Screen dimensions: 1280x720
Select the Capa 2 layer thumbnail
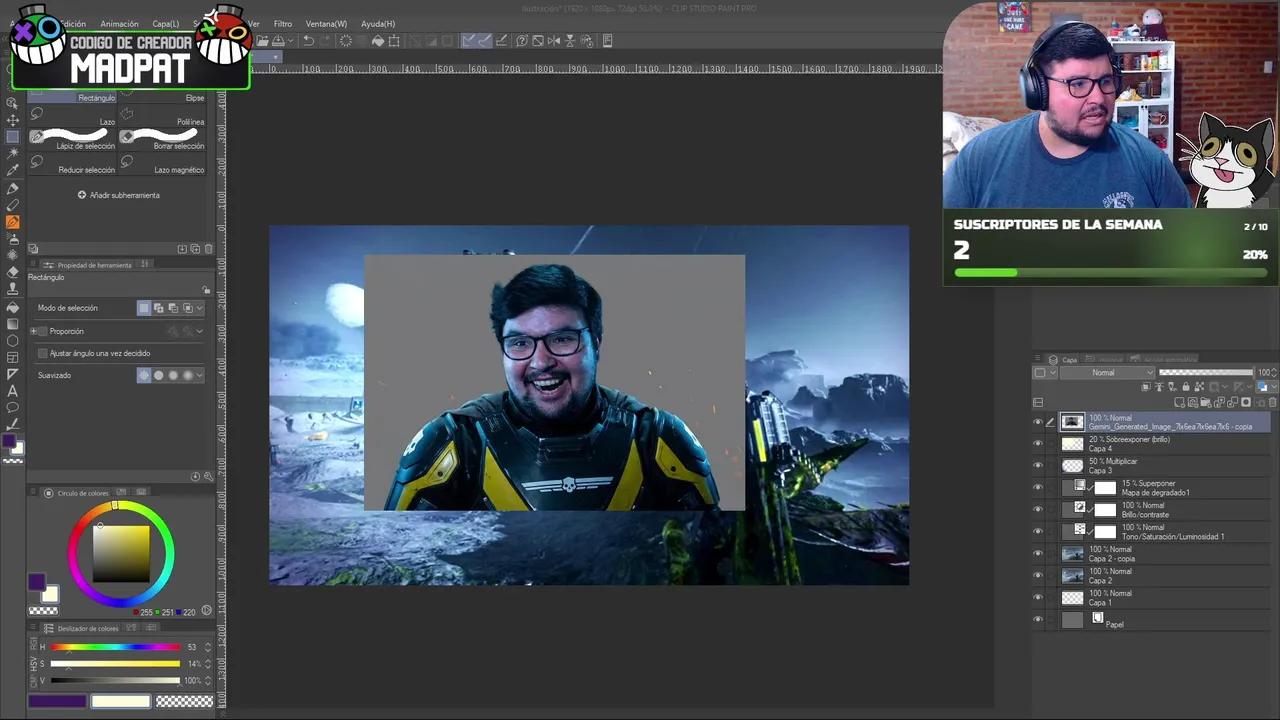click(1073, 575)
